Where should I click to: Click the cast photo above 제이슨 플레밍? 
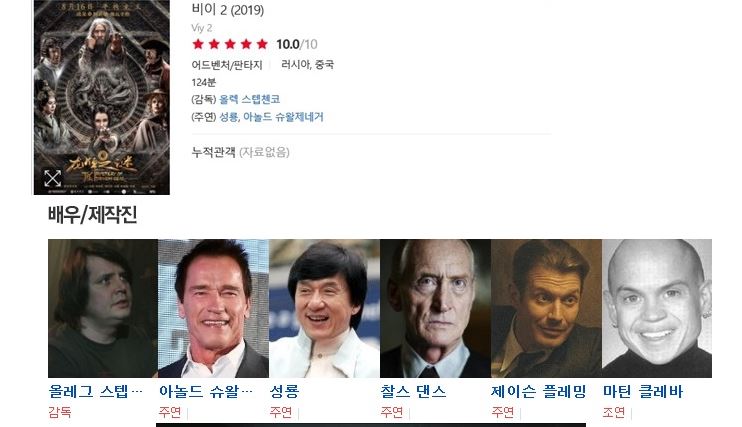click(546, 308)
